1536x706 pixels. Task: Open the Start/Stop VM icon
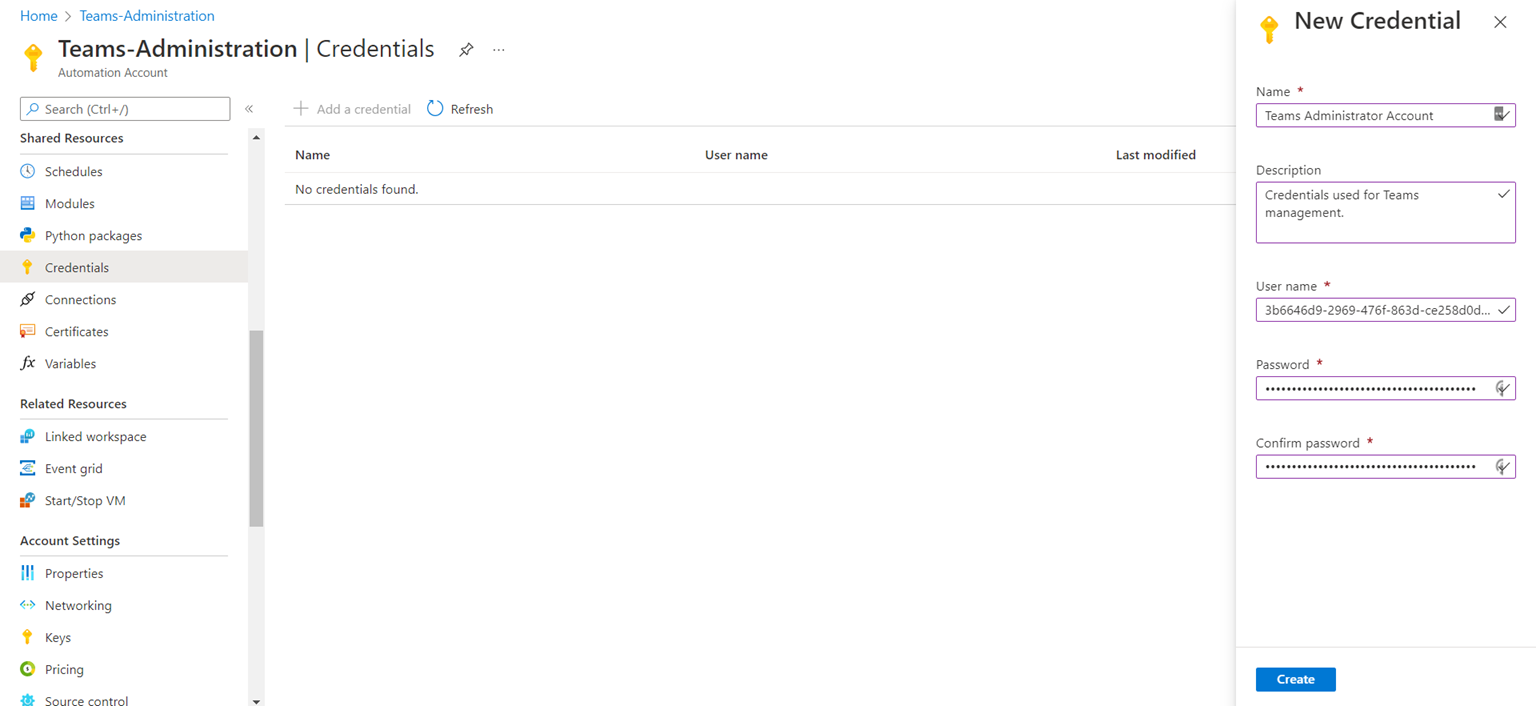click(x=28, y=501)
